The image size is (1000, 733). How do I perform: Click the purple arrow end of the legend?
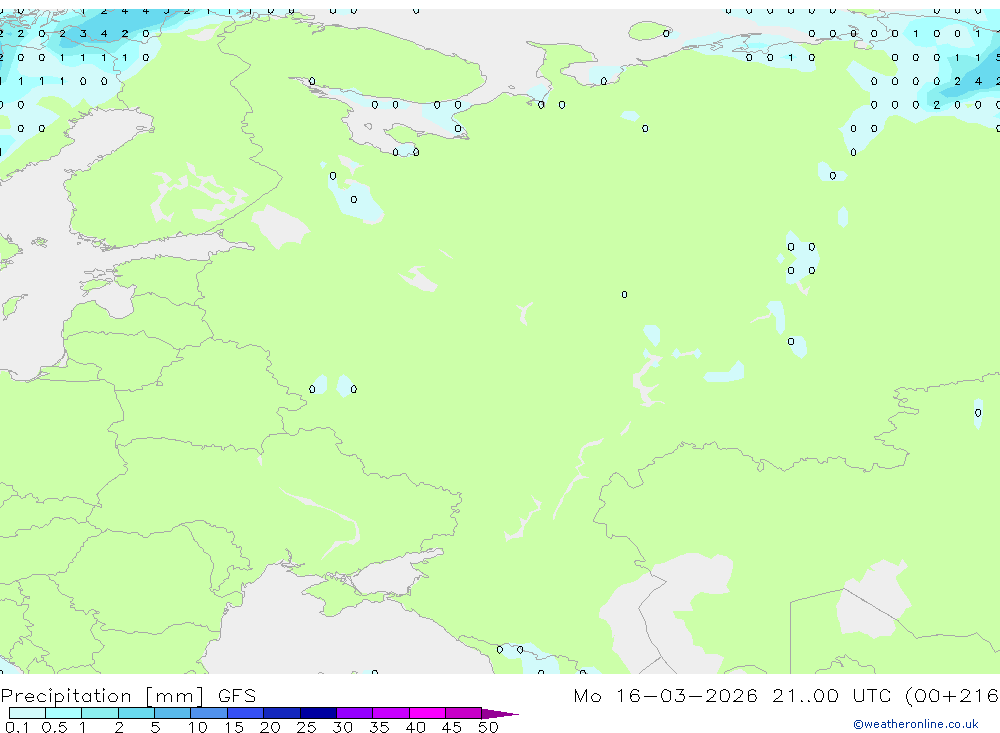[500, 713]
